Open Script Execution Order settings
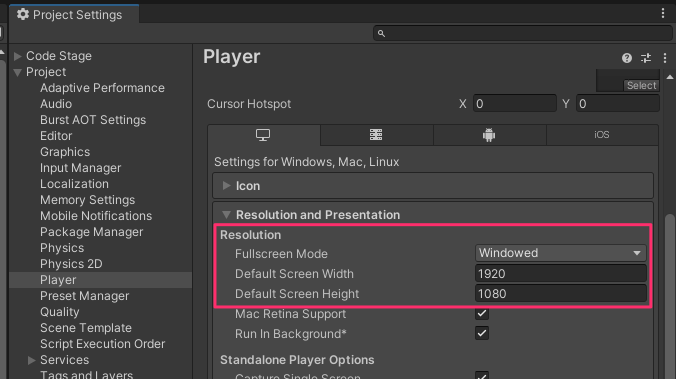The image size is (676, 379). [103, 344]
